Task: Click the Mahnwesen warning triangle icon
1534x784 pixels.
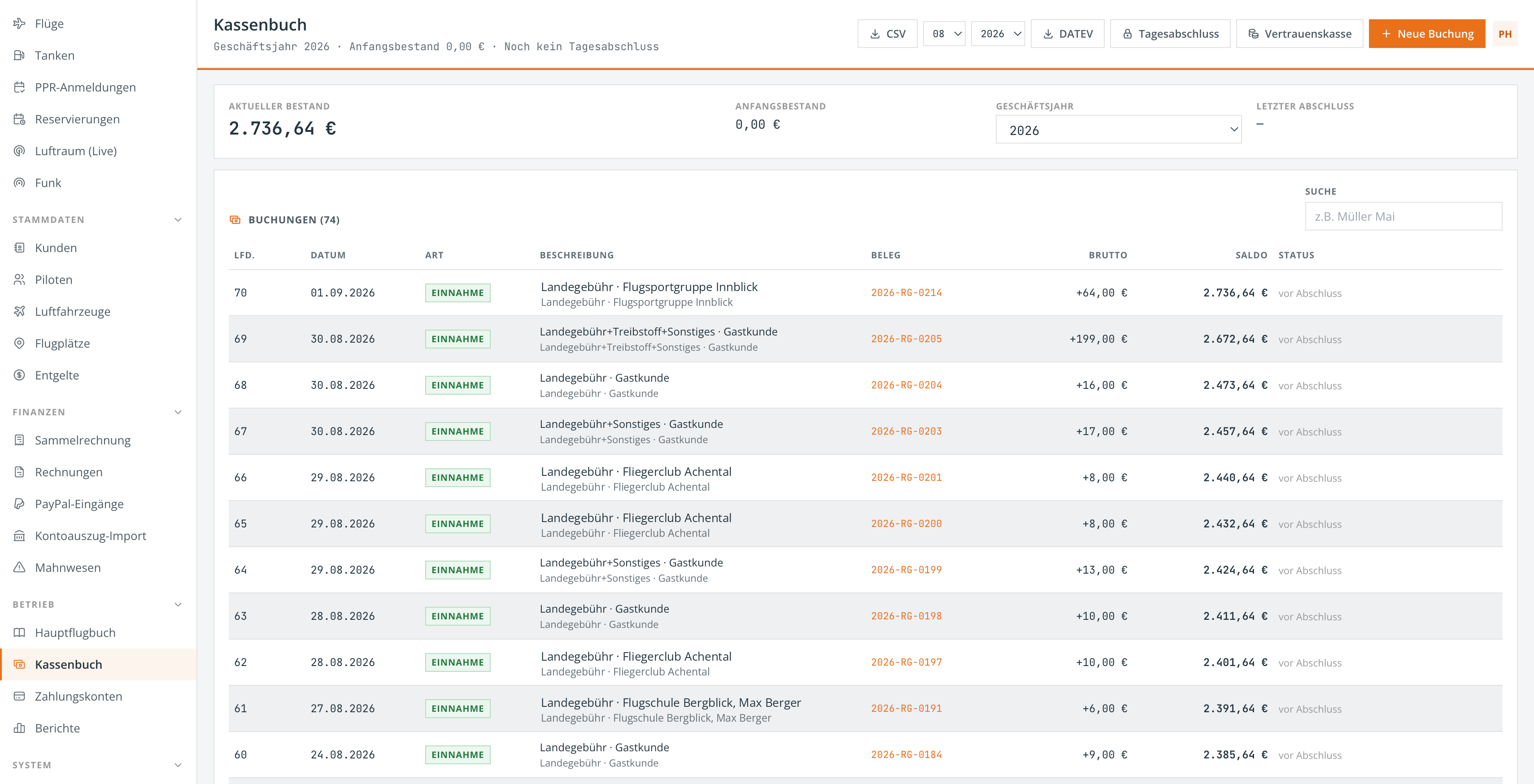Action: pos(20,567)
